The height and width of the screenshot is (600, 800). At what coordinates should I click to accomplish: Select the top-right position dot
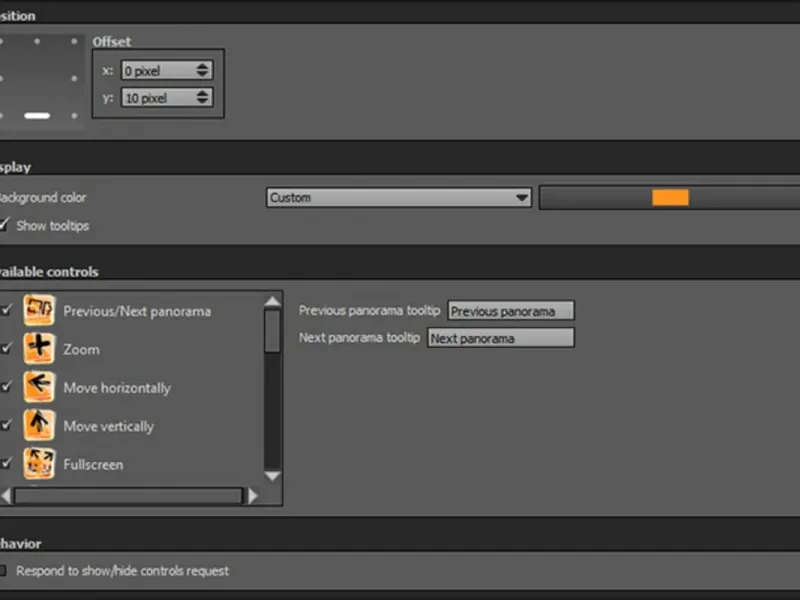[x=74, y=41]
